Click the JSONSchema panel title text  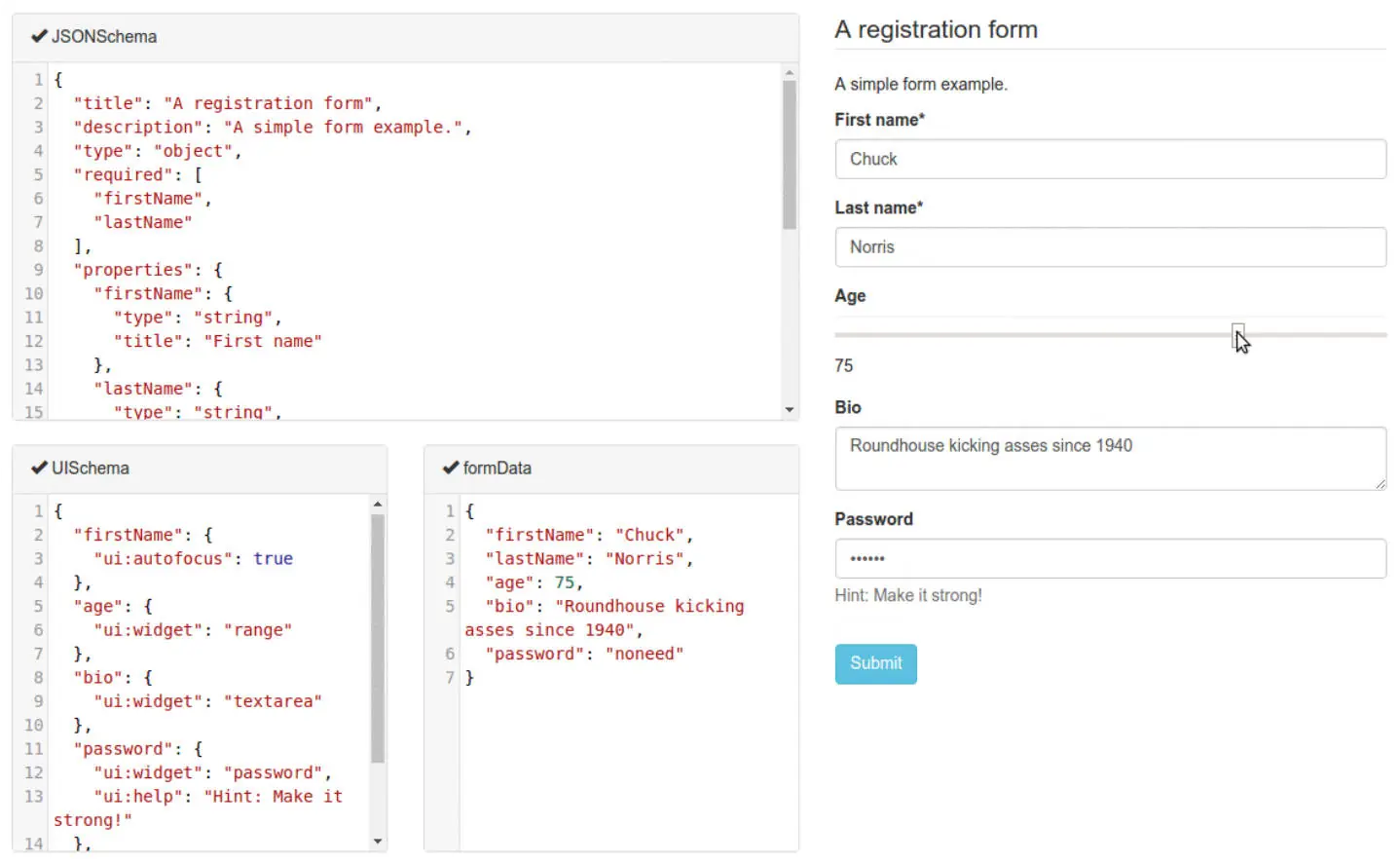click(104, 36)
